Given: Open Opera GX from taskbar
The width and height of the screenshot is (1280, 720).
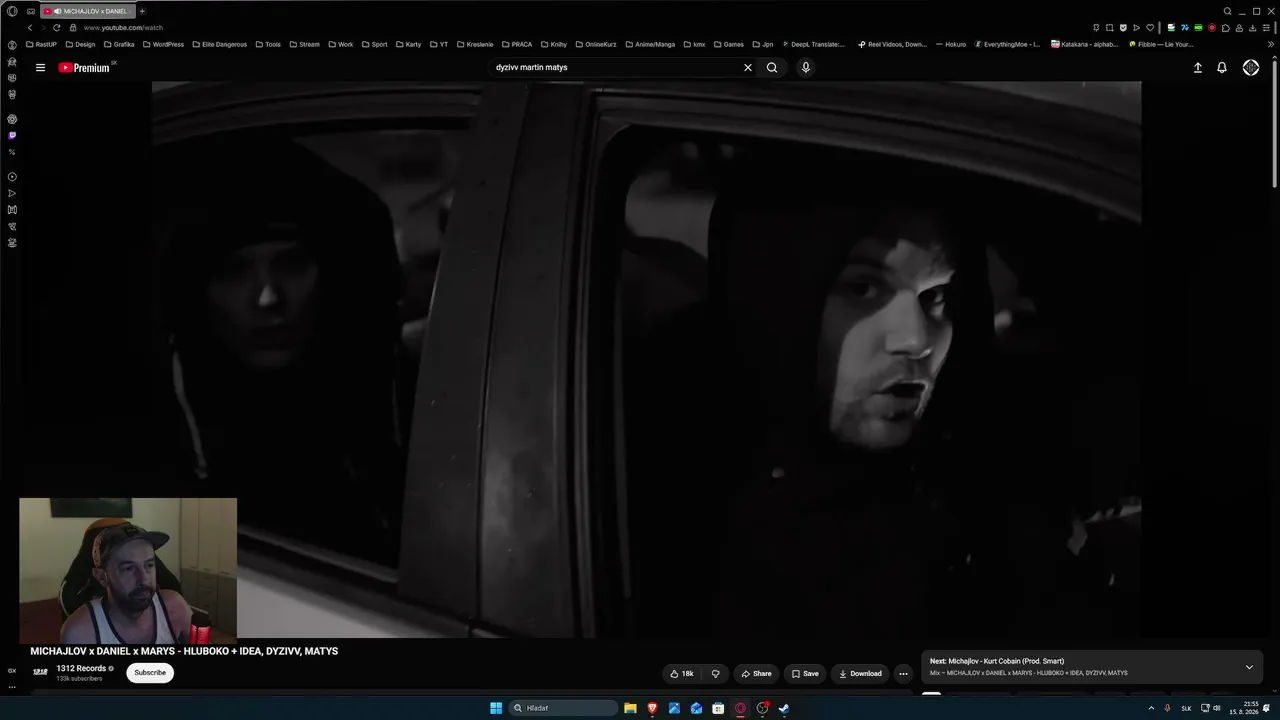Looking at the screenshot, I should [x=740, y=708].
